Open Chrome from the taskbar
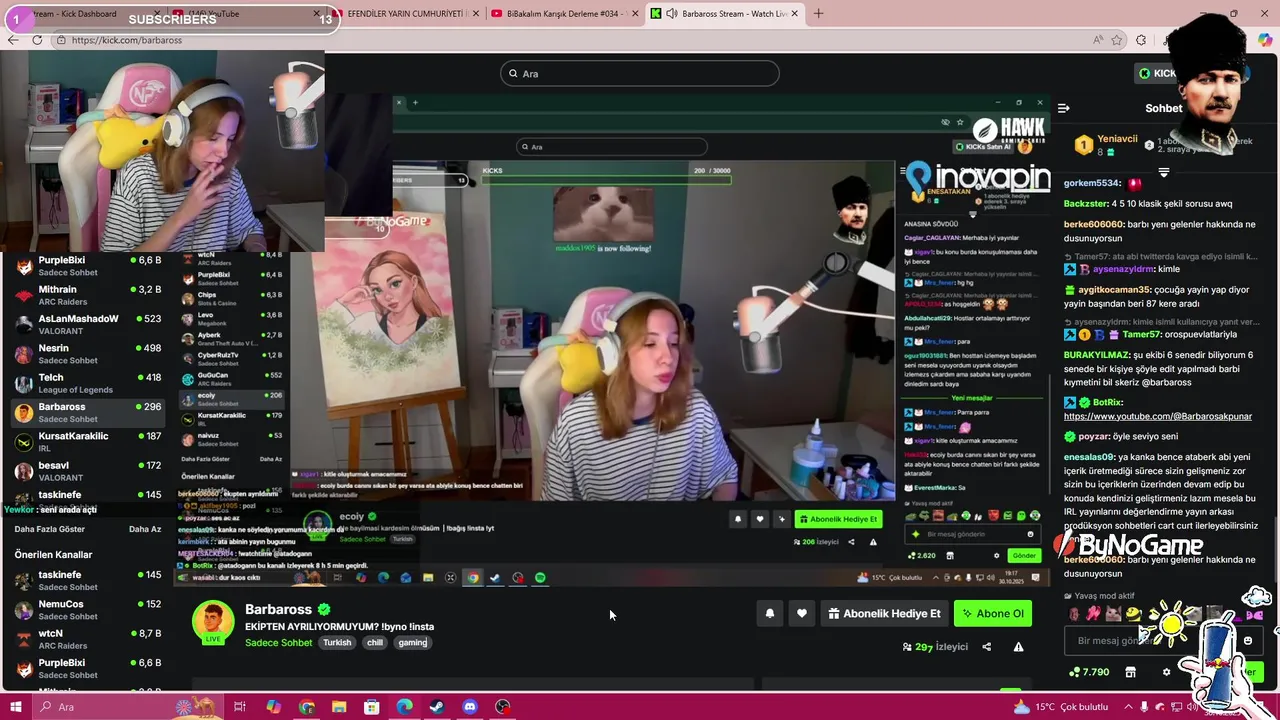 (306, 707)
